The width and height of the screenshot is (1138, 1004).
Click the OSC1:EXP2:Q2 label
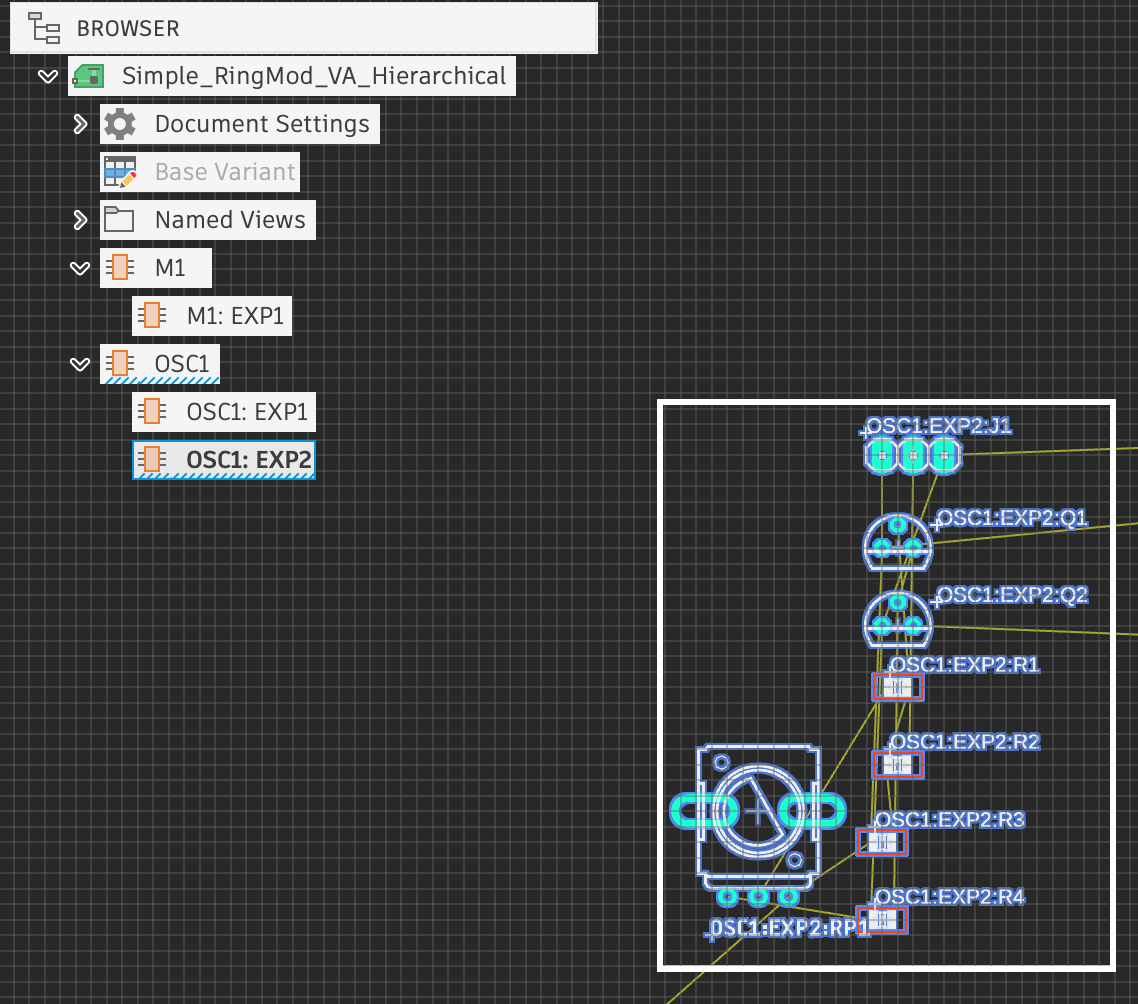1012,595
